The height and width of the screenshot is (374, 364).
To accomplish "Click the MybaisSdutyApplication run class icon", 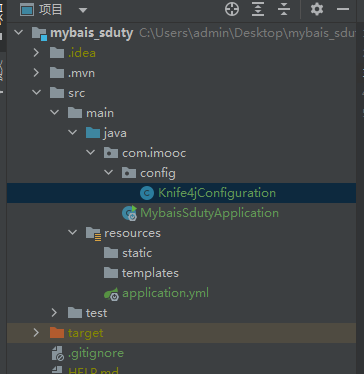I will click(x=129, y=213).
